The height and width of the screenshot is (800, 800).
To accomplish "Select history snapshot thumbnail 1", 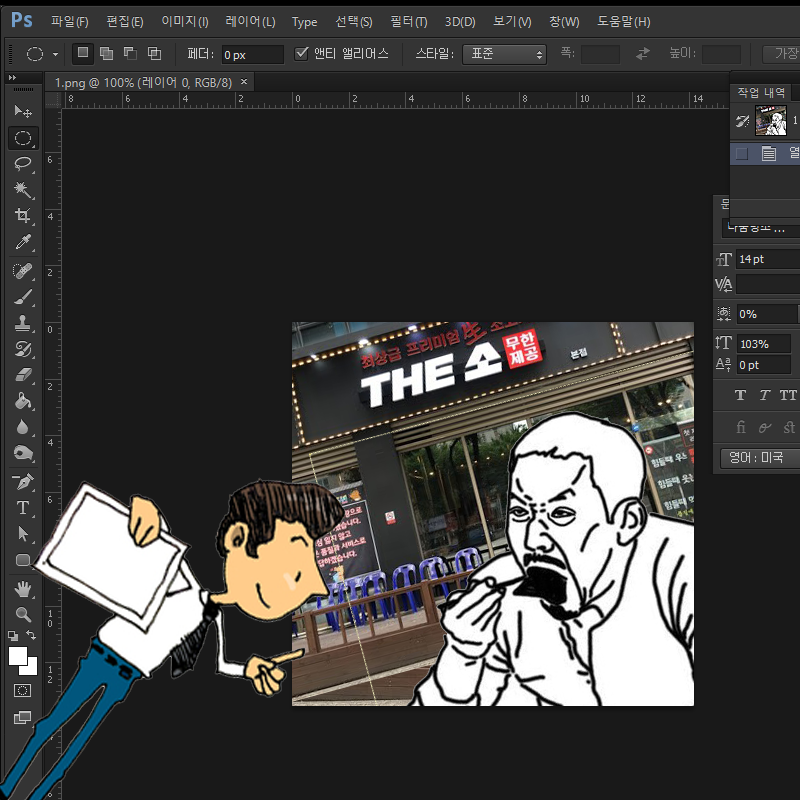I will tap(770, 120).
